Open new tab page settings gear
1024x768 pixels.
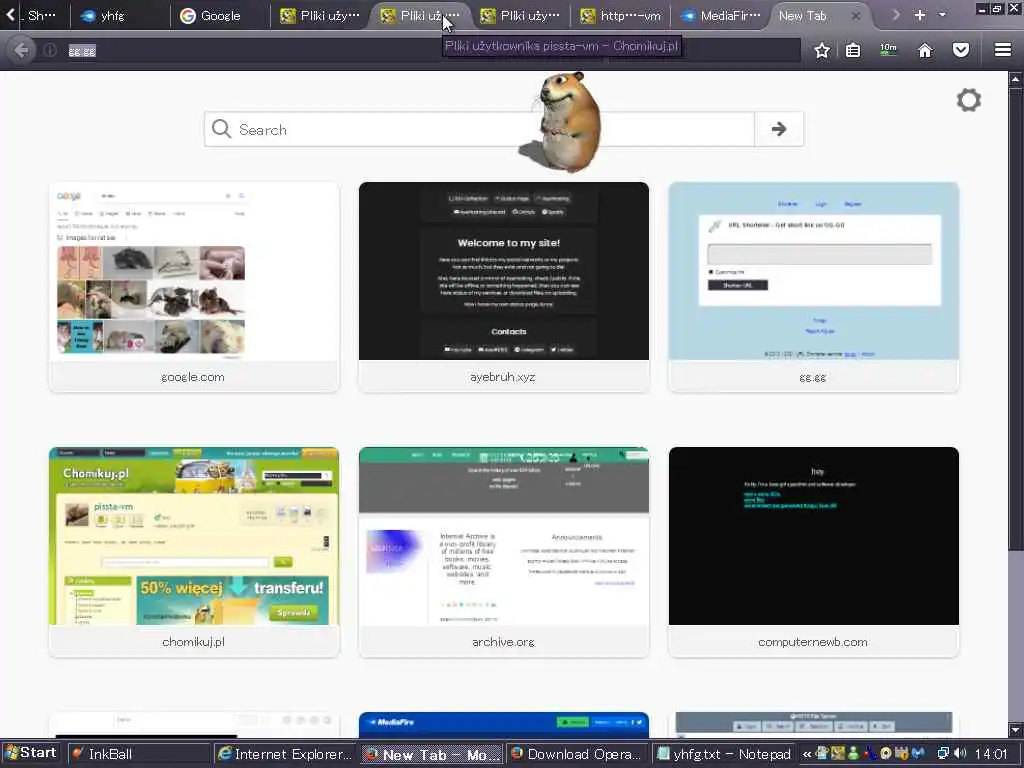[x=968, y=100]
